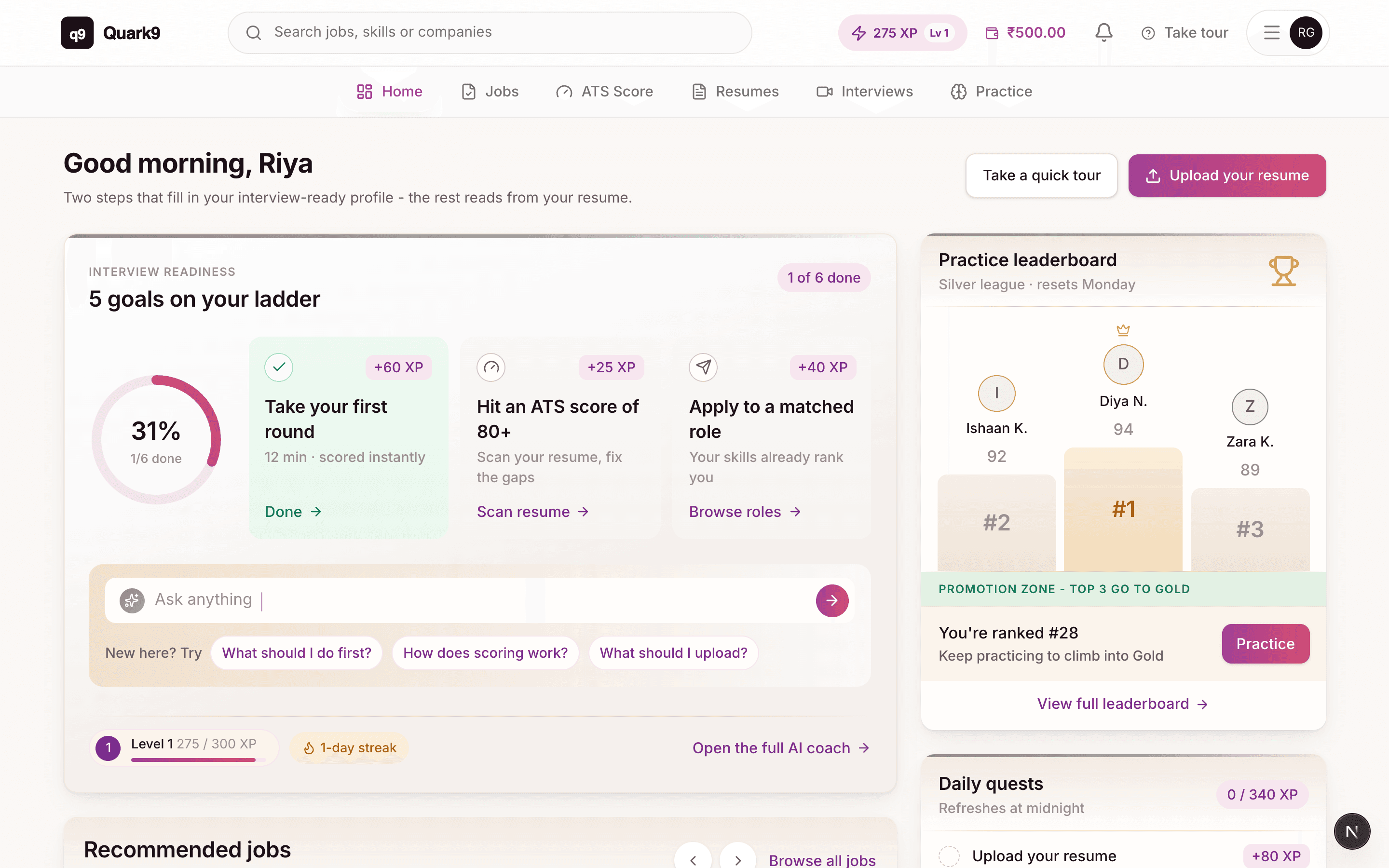The image size is (1389, 868).
Task: Click the Practice button in leaderboard
Action: [x=1265, y=644]
